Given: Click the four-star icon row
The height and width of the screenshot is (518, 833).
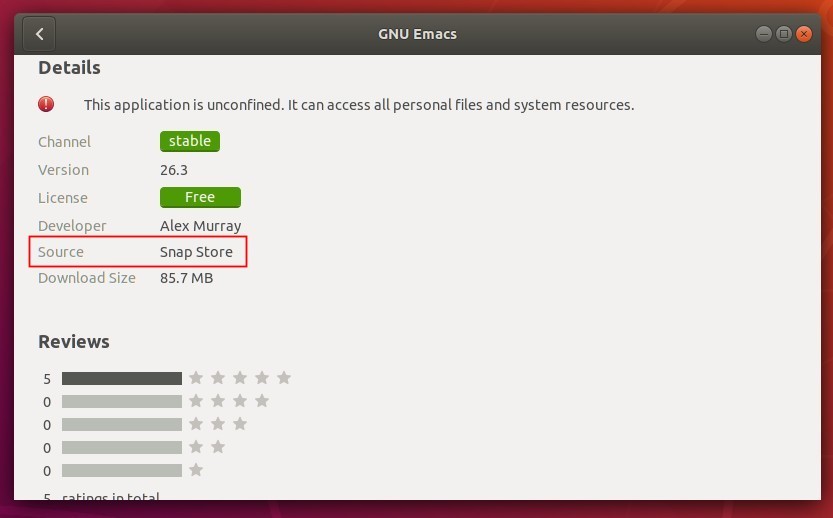Looking at the screenshot, I should pyautogui.click(x=229, y=401).
